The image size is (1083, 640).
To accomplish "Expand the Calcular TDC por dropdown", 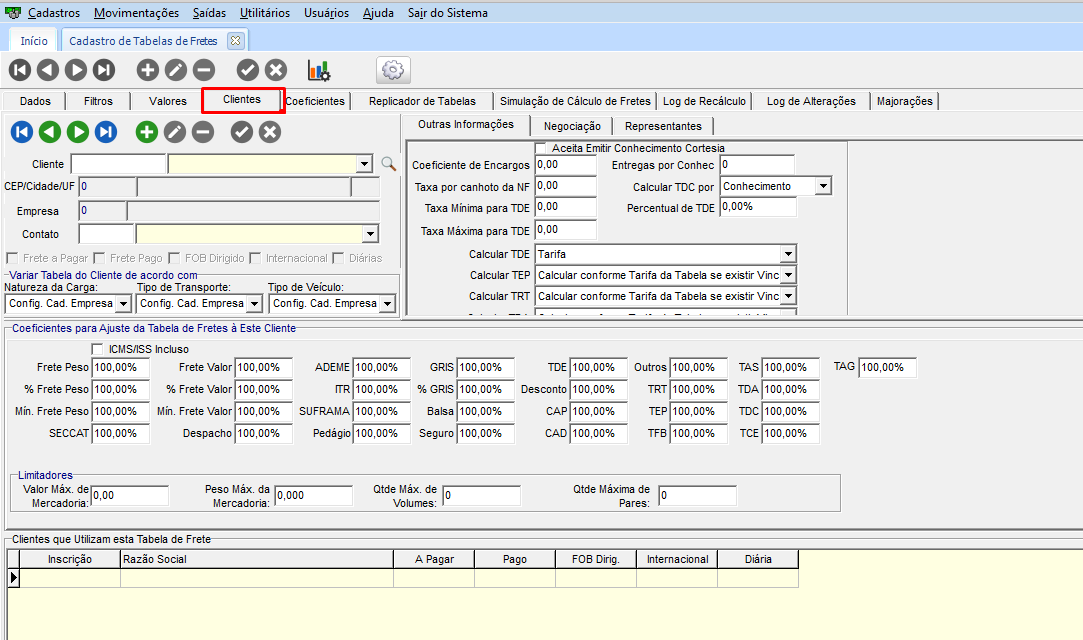I will point(823,186).
